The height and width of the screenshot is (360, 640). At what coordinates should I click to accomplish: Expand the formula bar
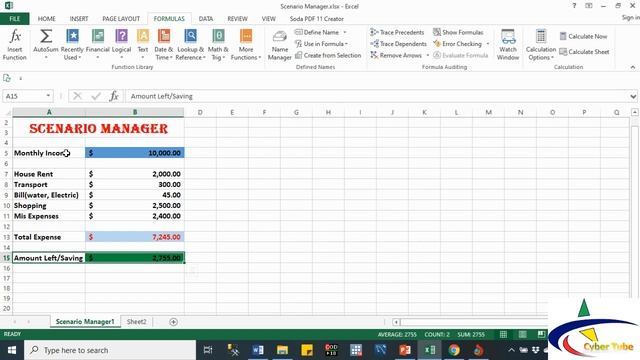633,96
